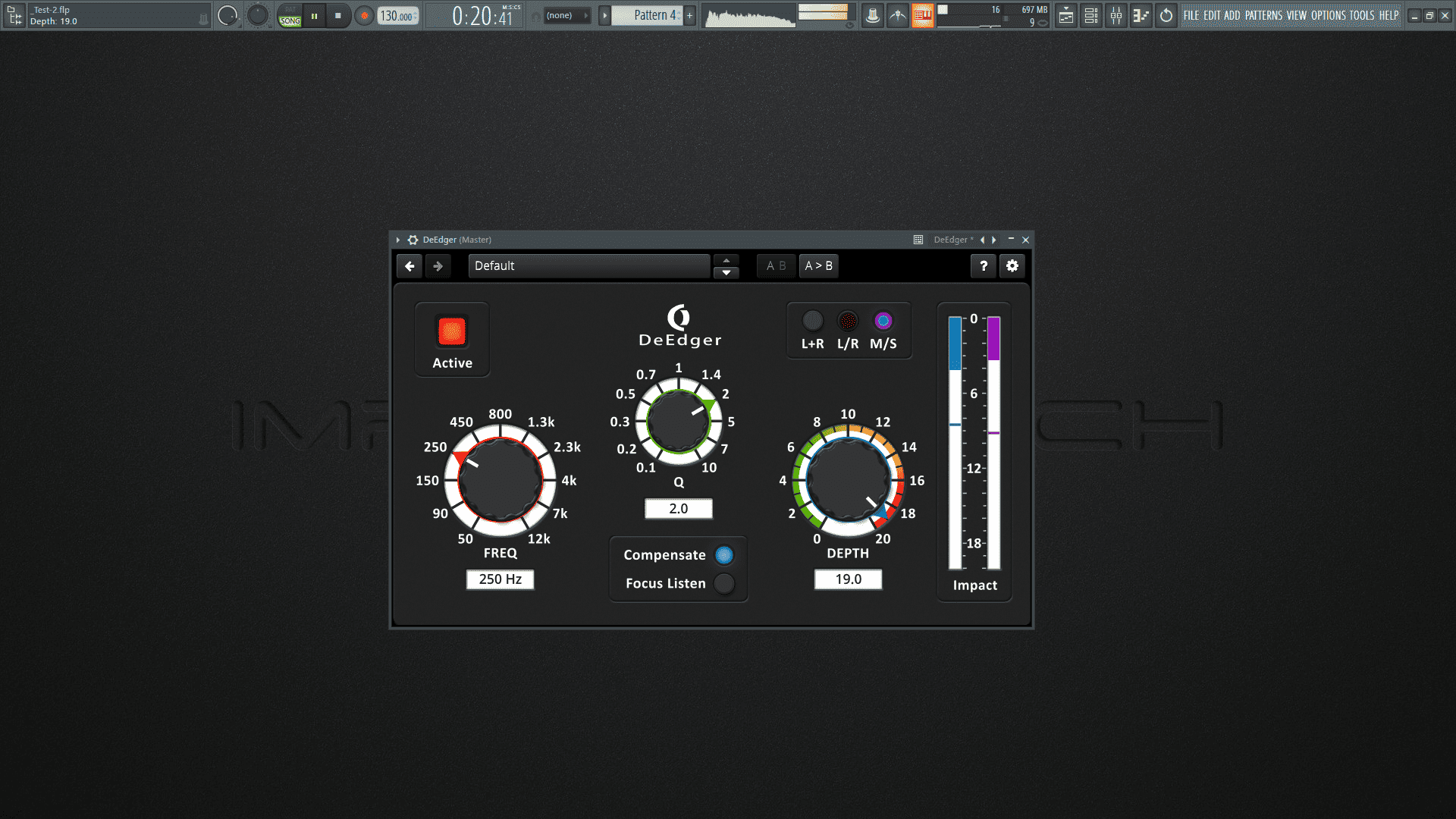Open plugin help question mark
The height and width of the screenshot is (819, 1456).
[x=984, y=266]
